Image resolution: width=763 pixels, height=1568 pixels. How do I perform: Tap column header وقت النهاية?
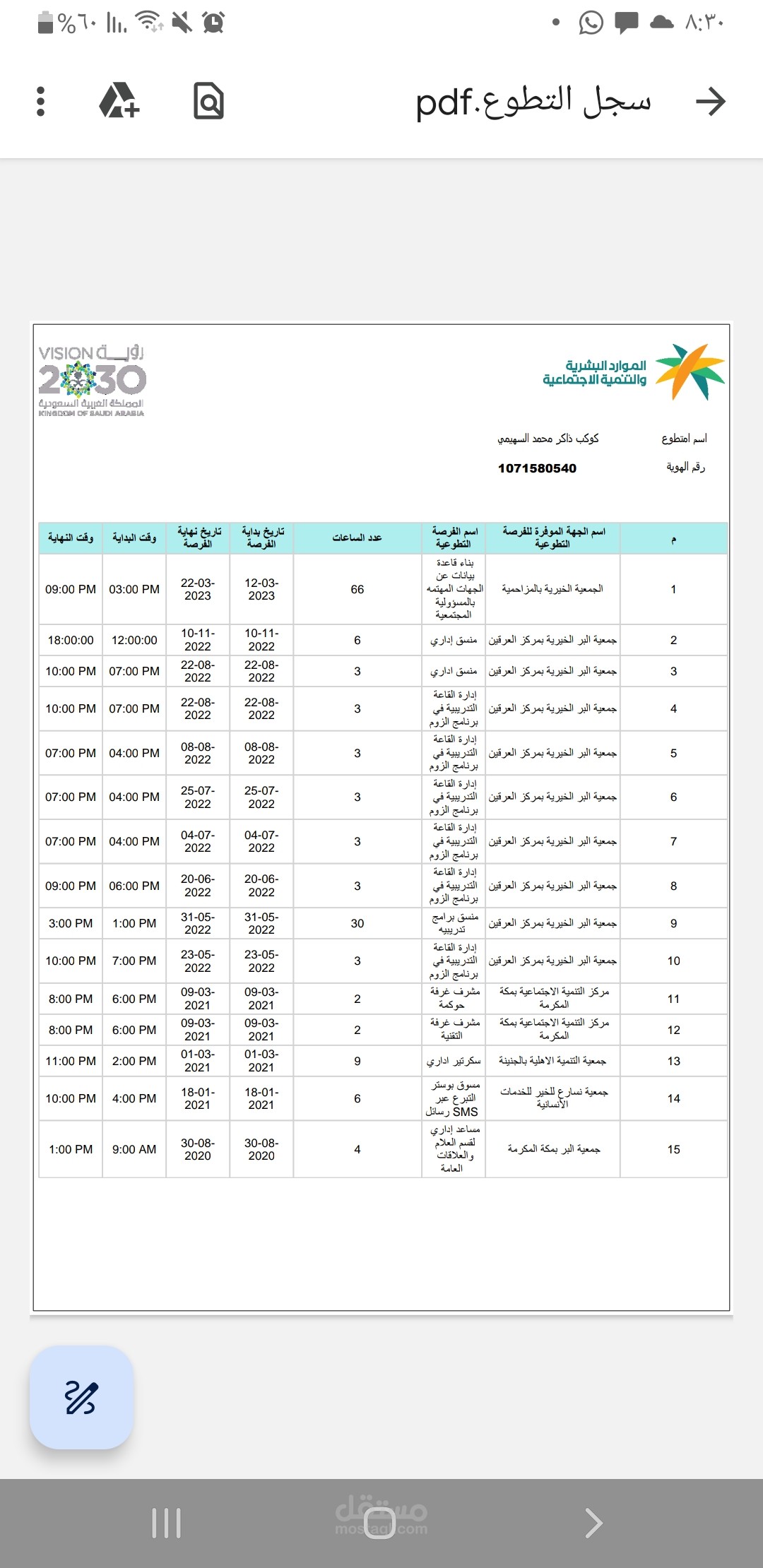click(71, 538)
